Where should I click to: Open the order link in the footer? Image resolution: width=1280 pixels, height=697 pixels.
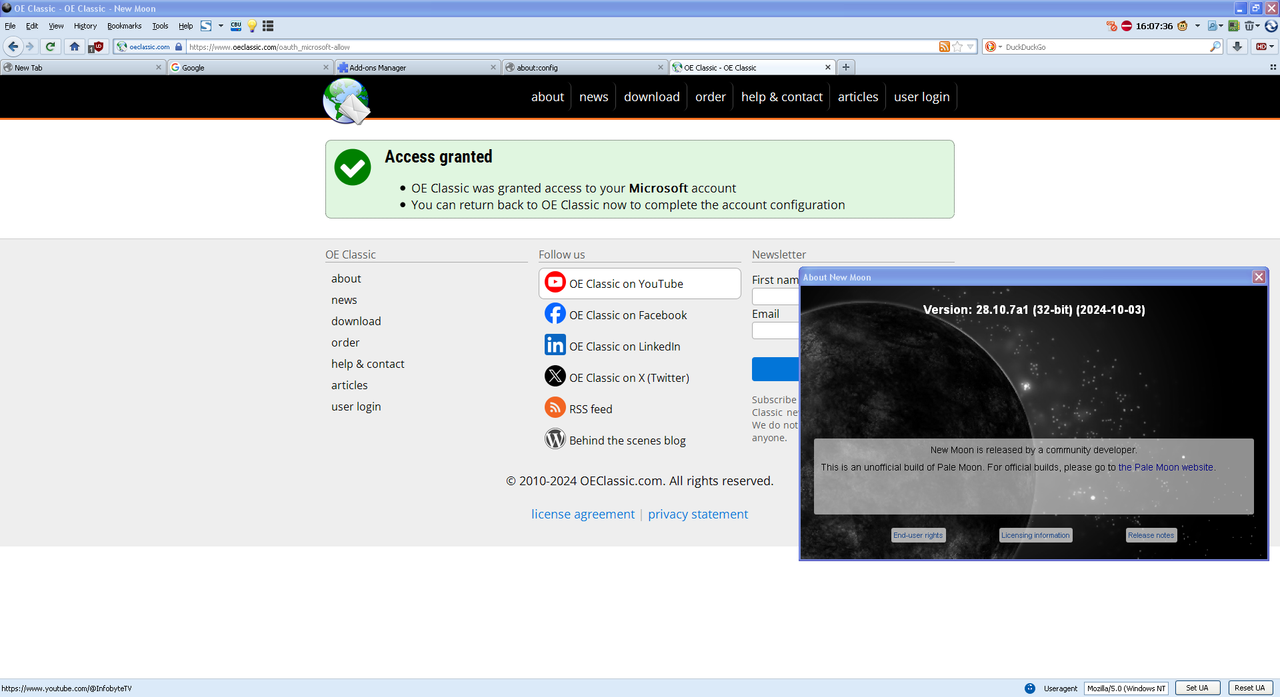346,342
